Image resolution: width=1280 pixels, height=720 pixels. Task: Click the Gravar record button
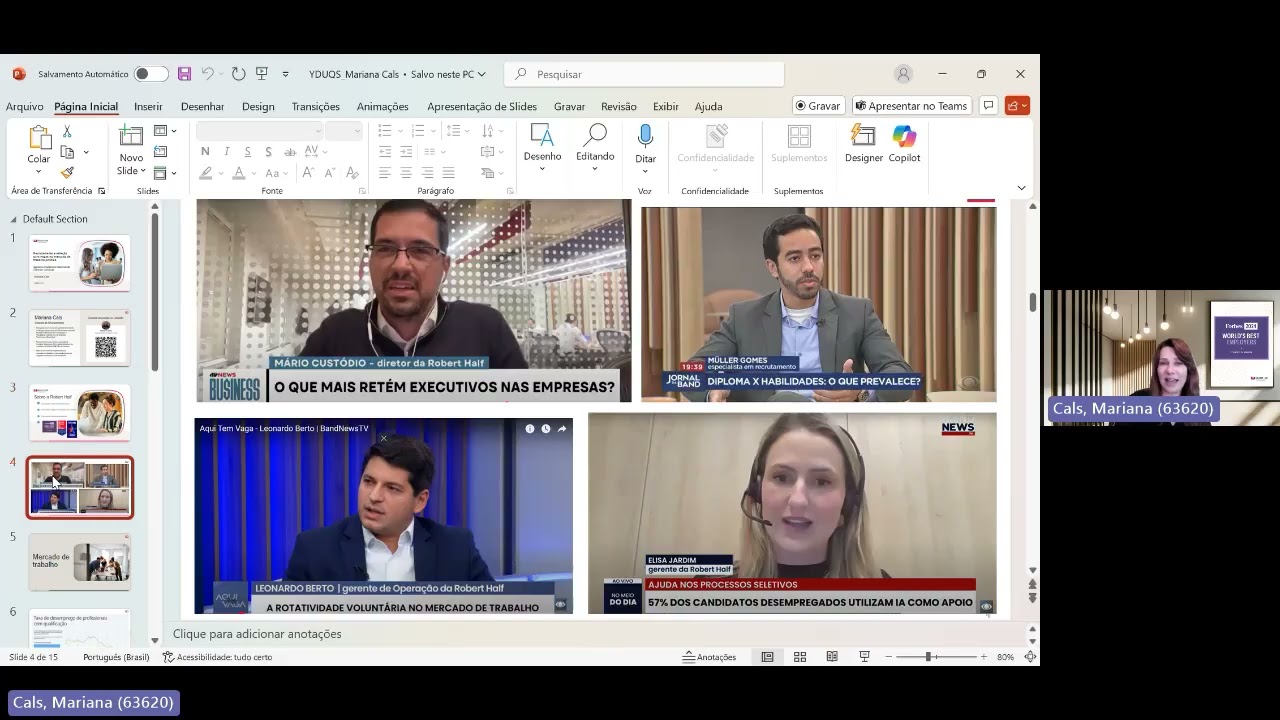[819, 106]
